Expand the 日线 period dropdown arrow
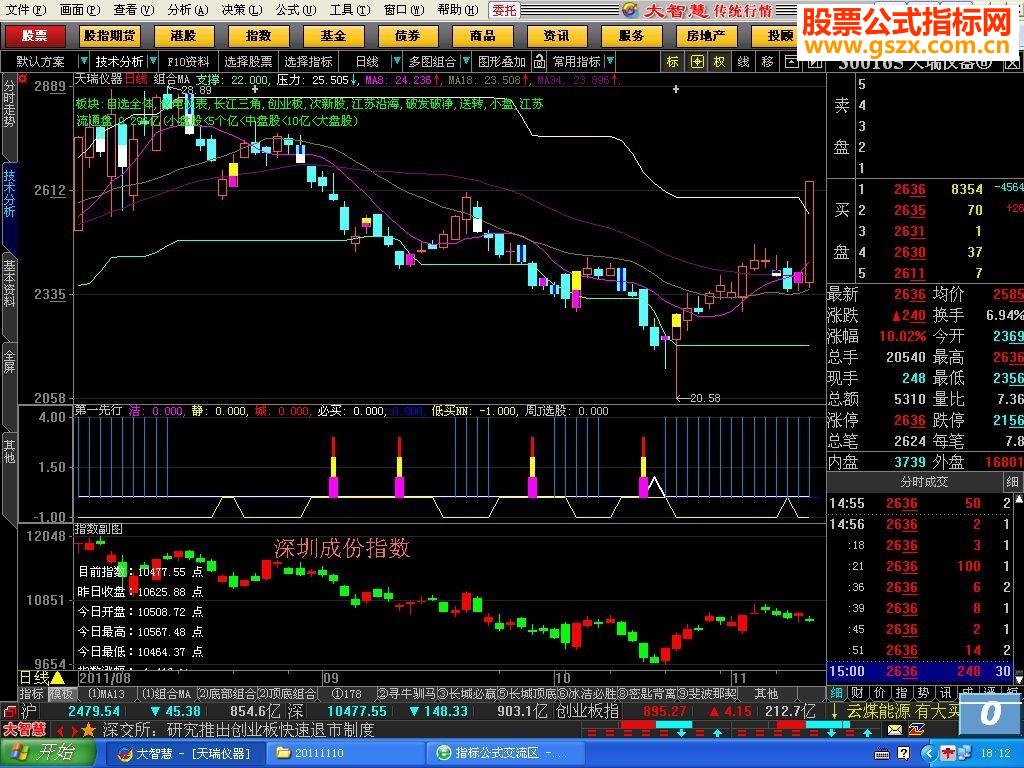 pyautogui.click(x=396, y=61)
